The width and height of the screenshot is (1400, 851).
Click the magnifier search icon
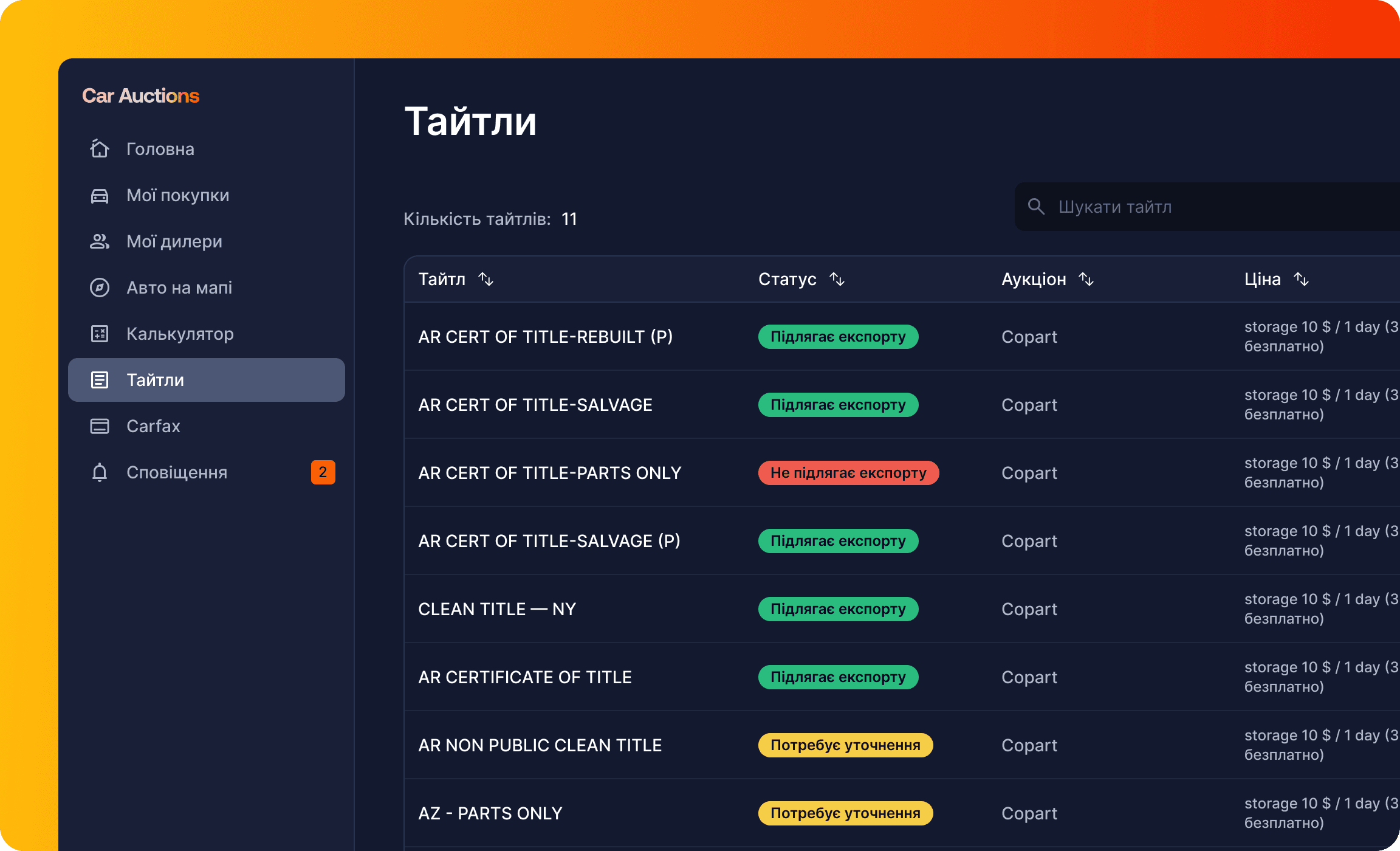point(1036,207)
